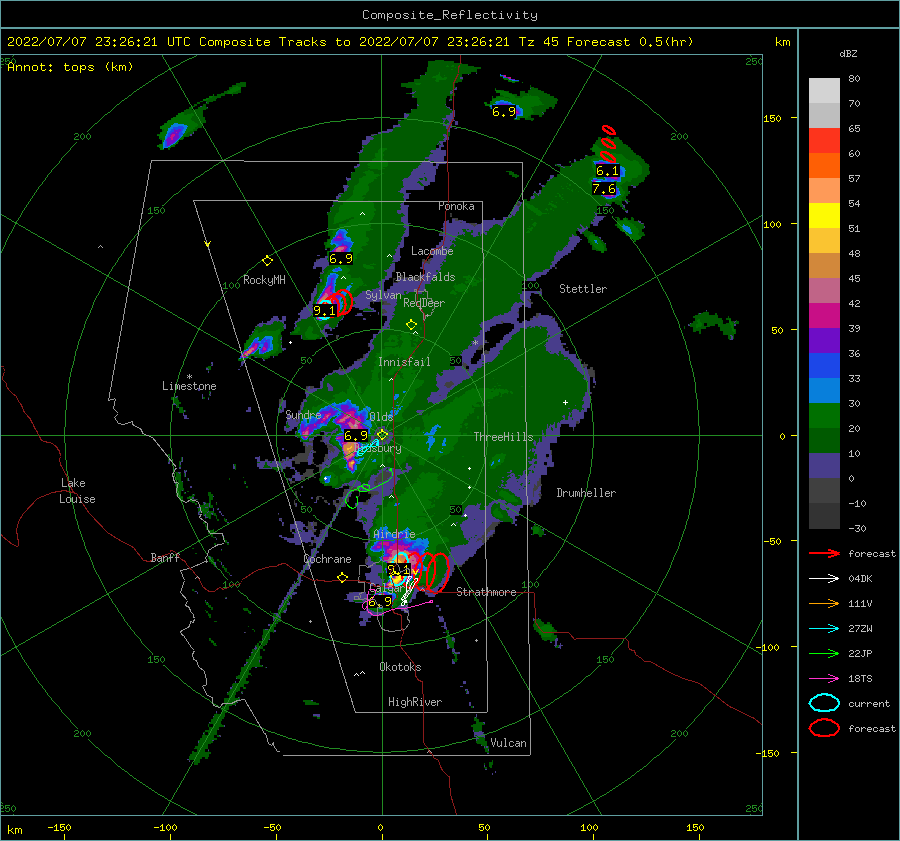Click yellow diamond marker below RedDeer
Viewport: 900px width, 841px height.
tap(411, 325)
